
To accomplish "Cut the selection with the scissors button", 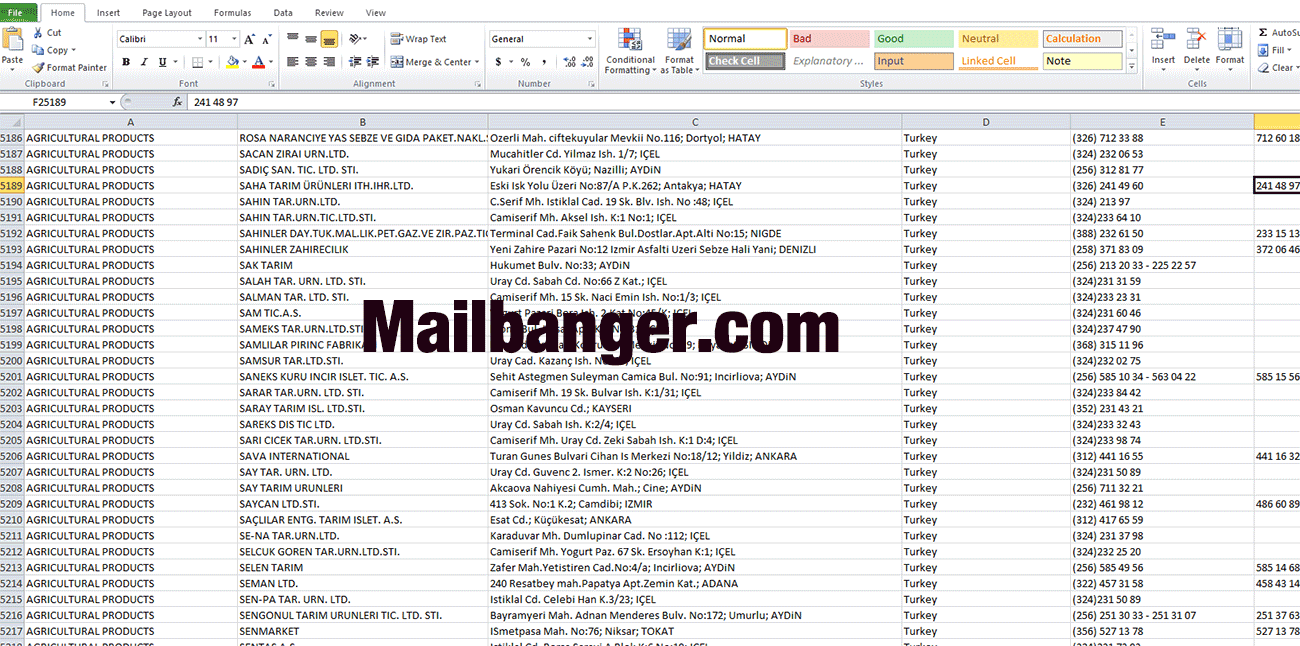I will [x=47, y=33].
